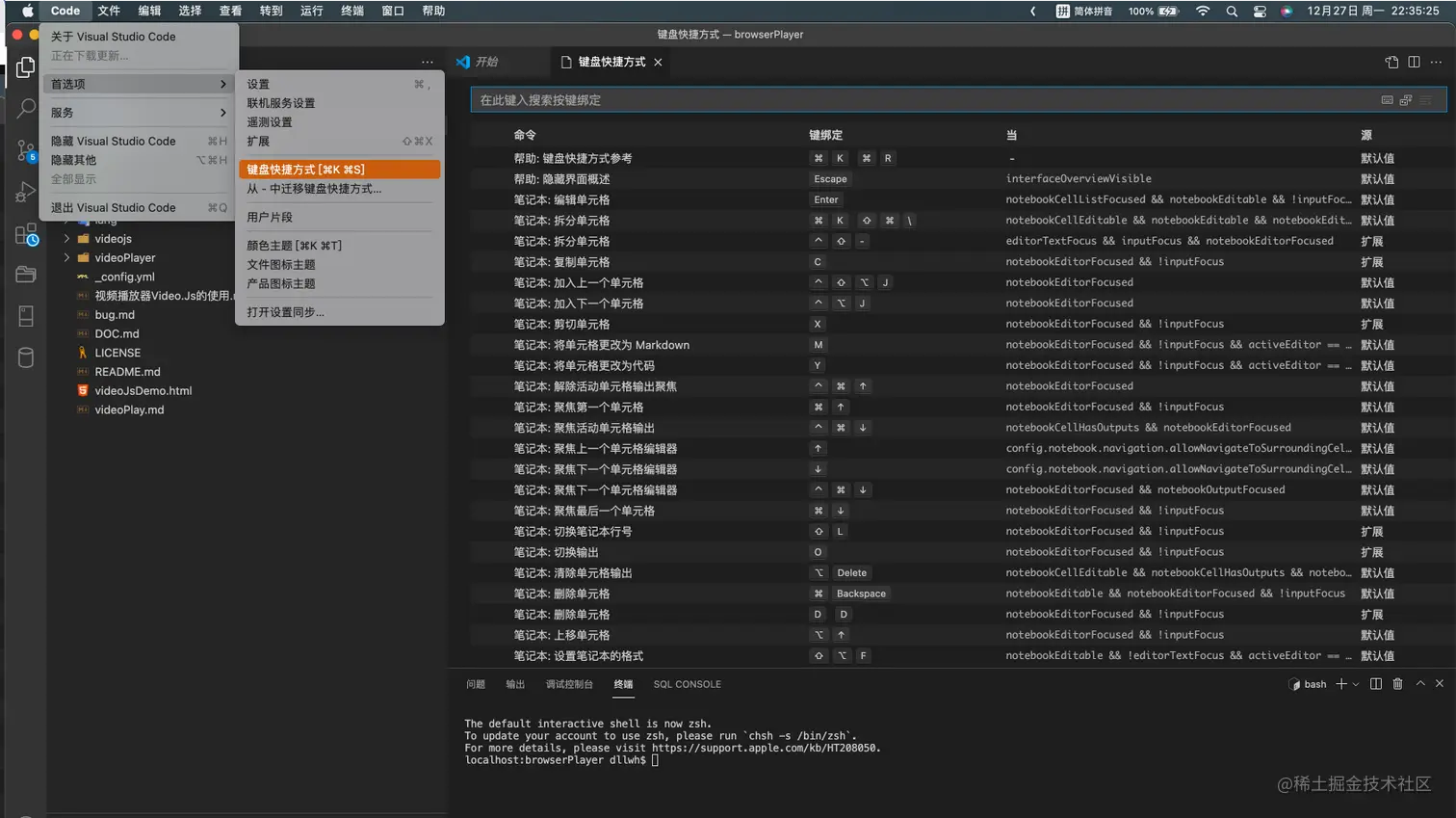
Task: Expand the 首选项 submenu
Action: coord(139,84)
